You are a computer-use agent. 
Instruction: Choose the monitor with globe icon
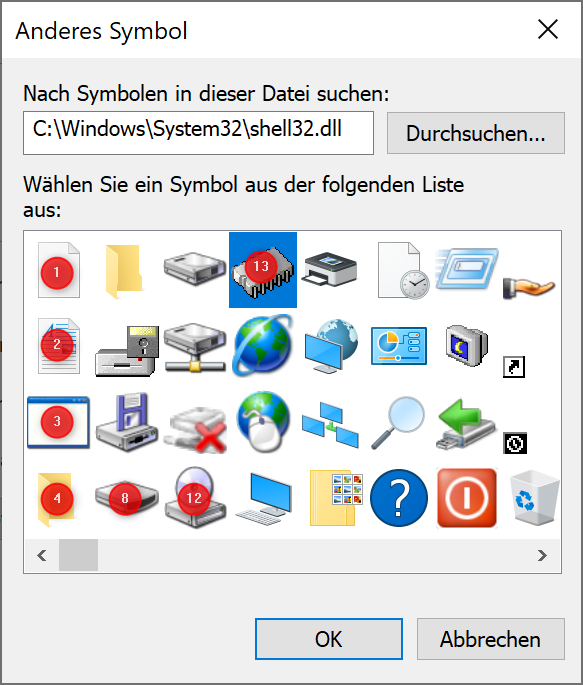point(331,346)
